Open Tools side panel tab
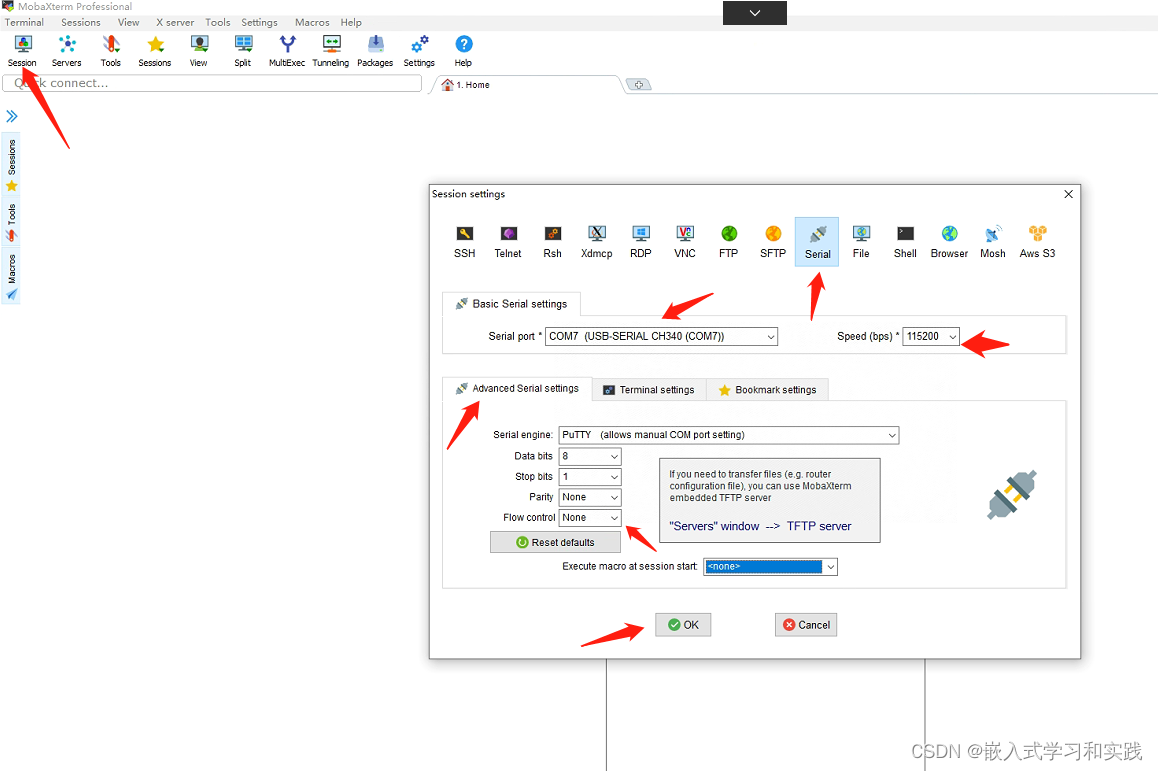The width and height of the screenshot is (1158, 771). pyautogui.click(x=11, y=222)
